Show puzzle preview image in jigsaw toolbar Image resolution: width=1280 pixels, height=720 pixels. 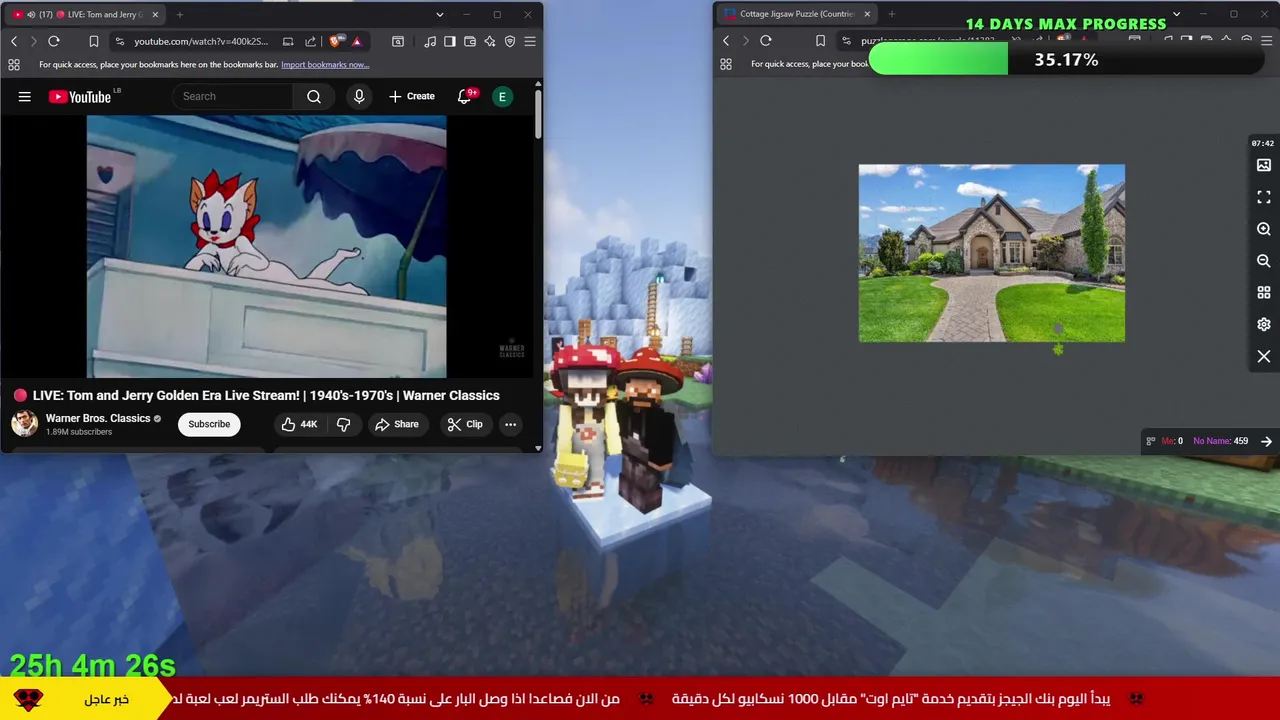1264,165
